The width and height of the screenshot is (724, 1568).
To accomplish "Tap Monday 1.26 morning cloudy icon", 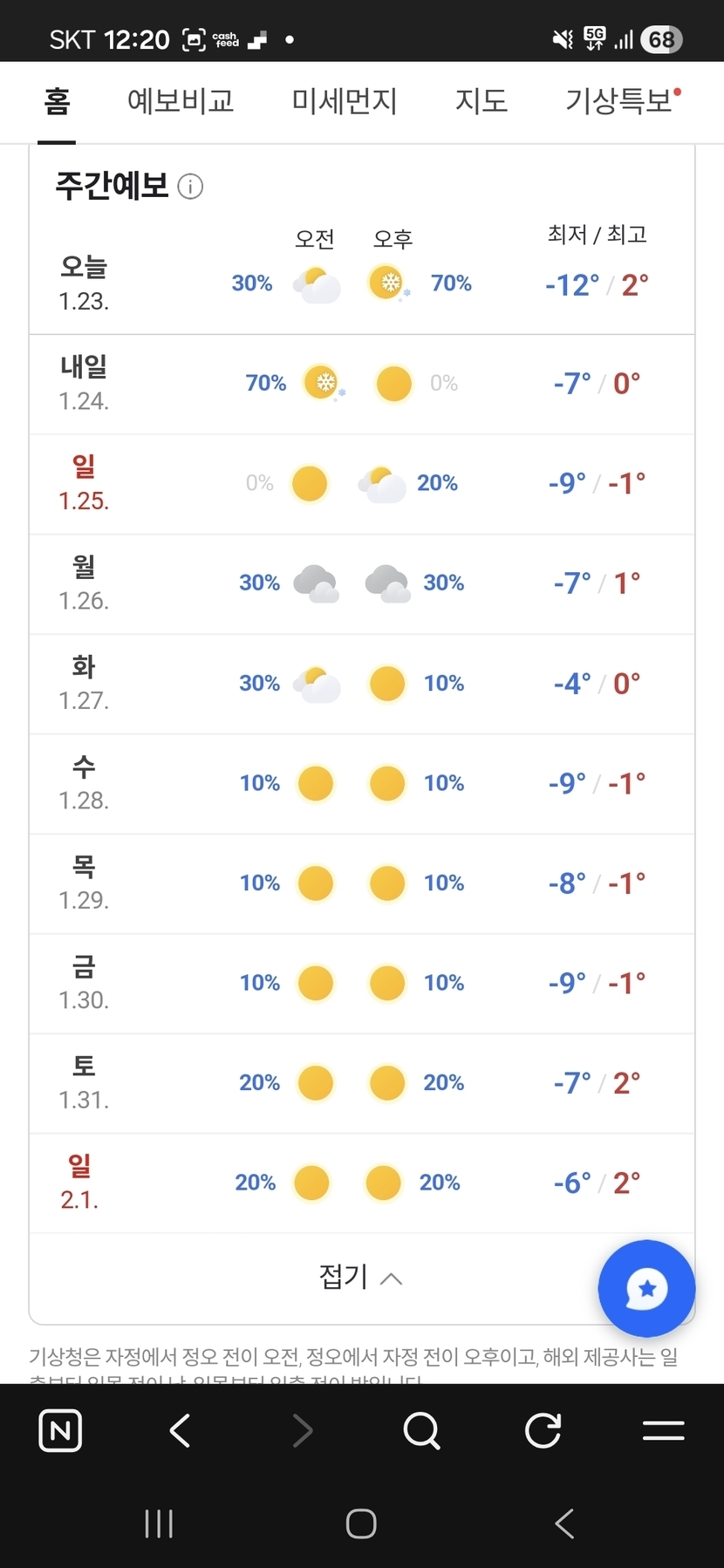I will (315, 583).
